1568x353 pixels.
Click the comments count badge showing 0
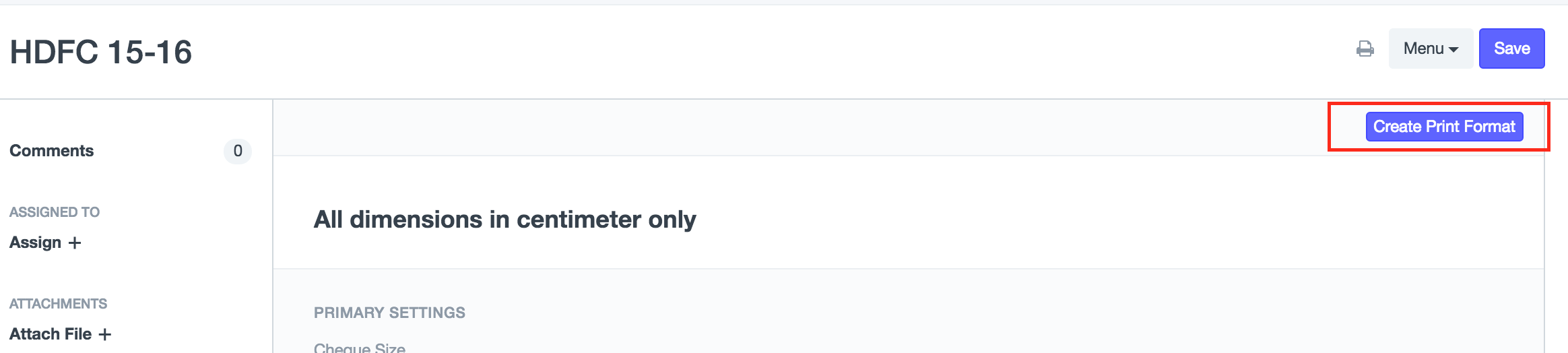coord(237,151)
